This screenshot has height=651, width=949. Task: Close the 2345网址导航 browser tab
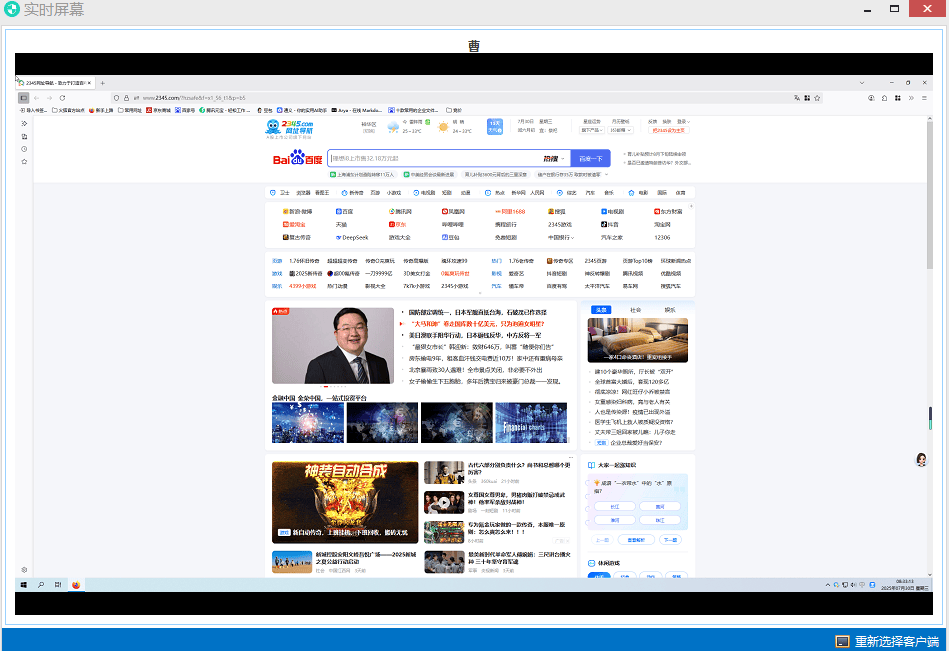coord(90,83)
